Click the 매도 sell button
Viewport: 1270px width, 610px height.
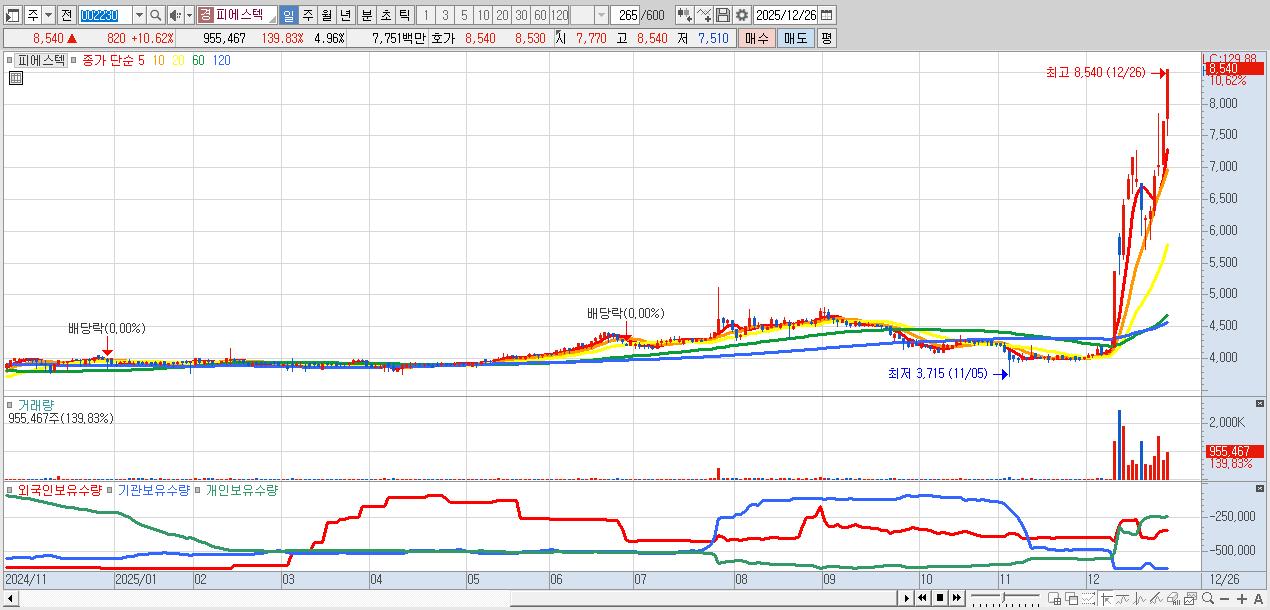(795, 38)
